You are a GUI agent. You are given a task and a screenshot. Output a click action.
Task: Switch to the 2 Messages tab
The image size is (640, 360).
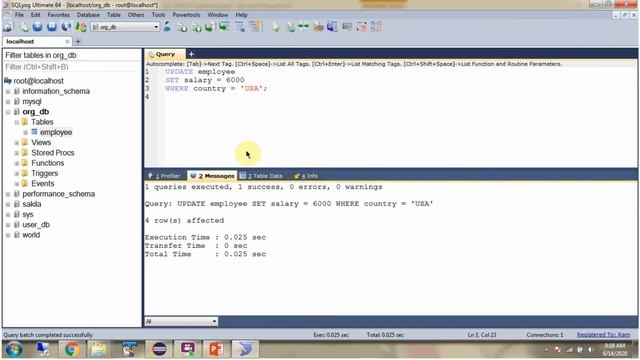(212, 176)
